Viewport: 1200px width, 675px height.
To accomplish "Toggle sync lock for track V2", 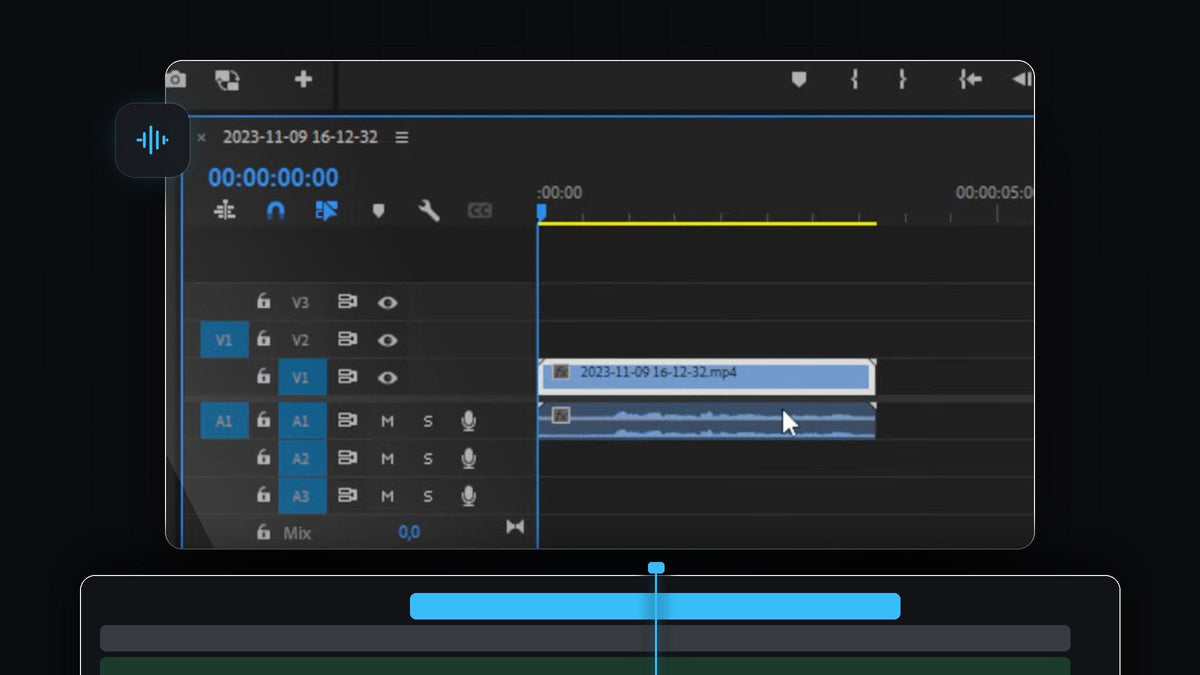I will [x=347, y=339].
